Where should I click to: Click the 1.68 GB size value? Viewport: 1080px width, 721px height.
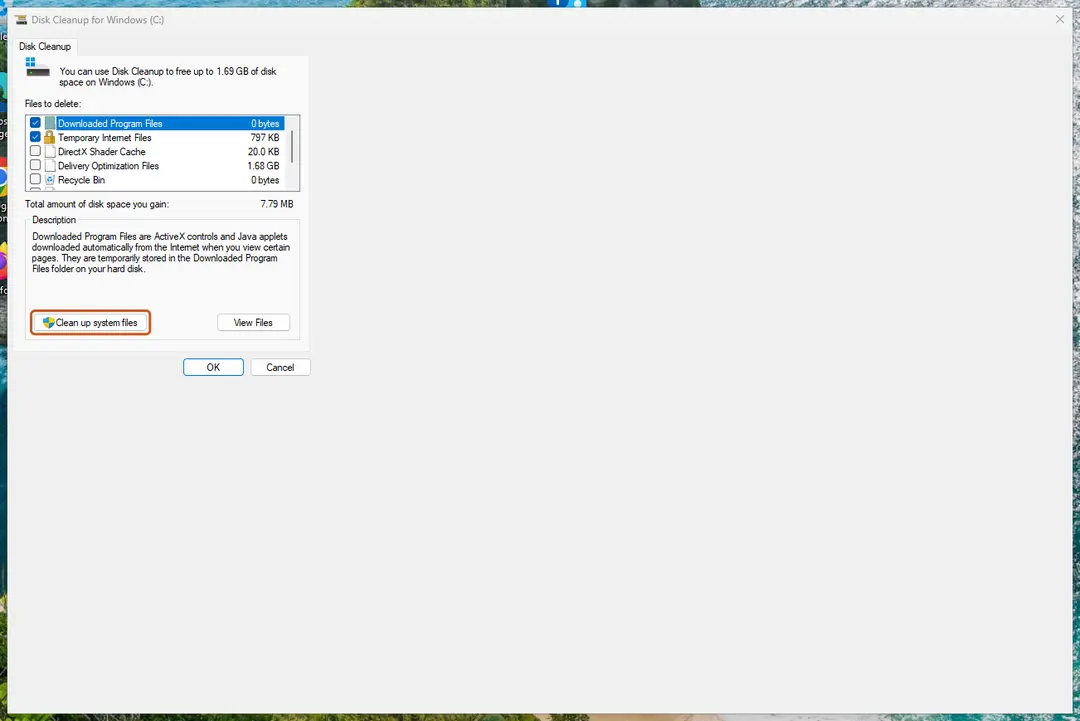(264, 165)
